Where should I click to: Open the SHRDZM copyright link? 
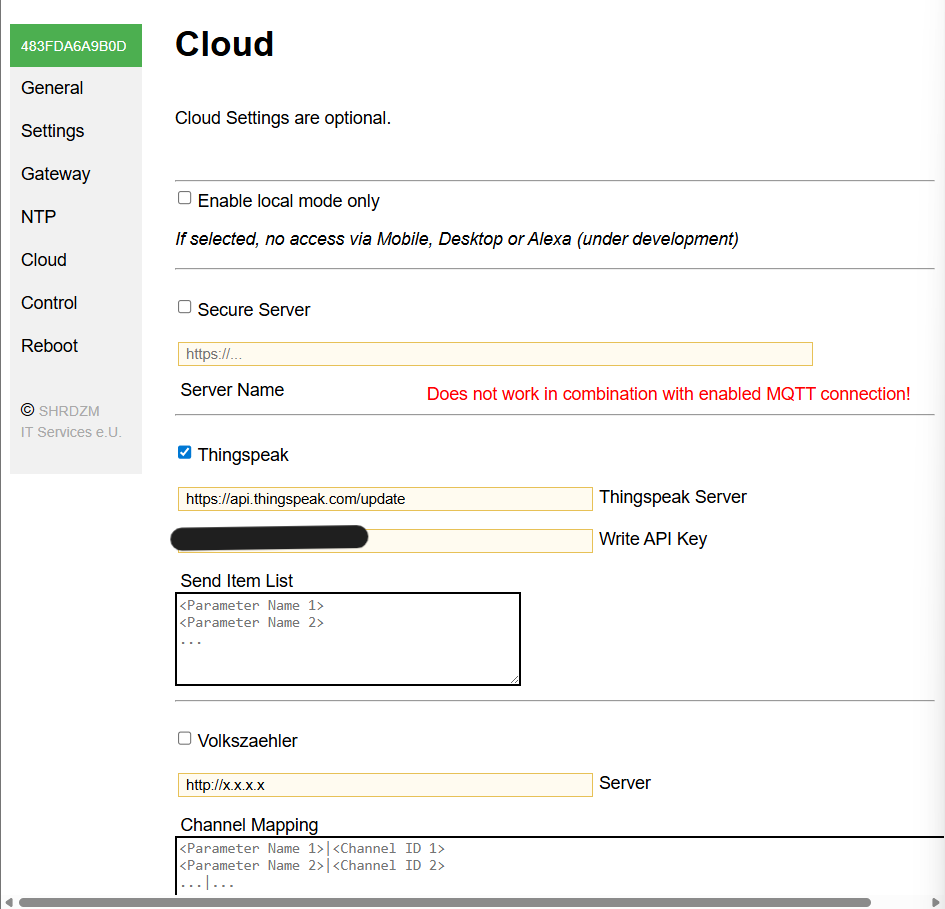pos(69,411)
